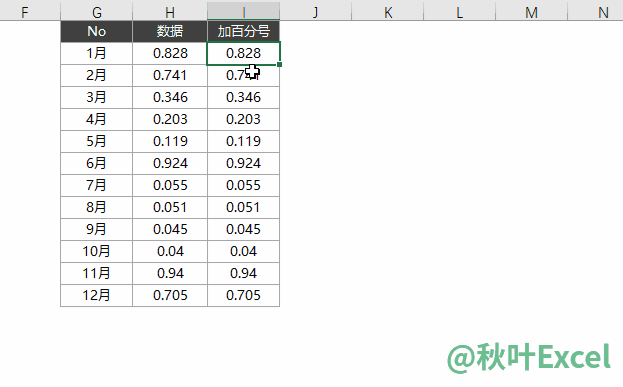Select 0.203 in the 加百分号 column

[244, 119]
